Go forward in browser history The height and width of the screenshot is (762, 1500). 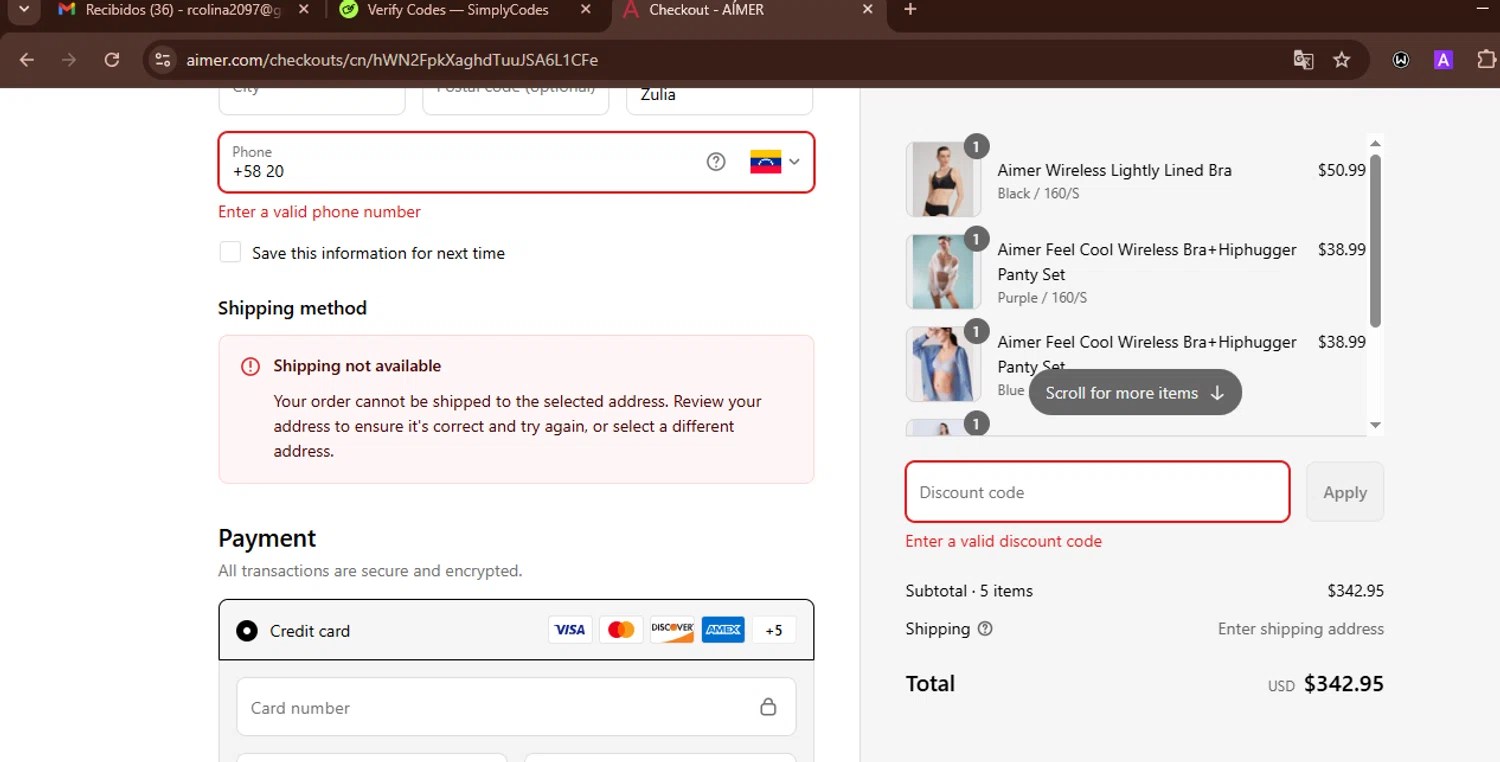click(x=69, y=60)
